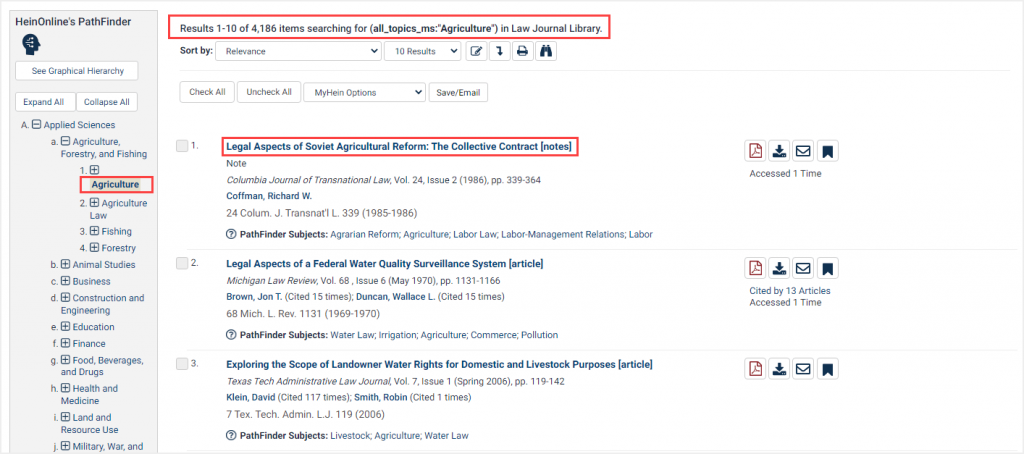This screenshot has height=454, width=1024.
Task: Click the print results icon
Action: (x=522, y=51)
